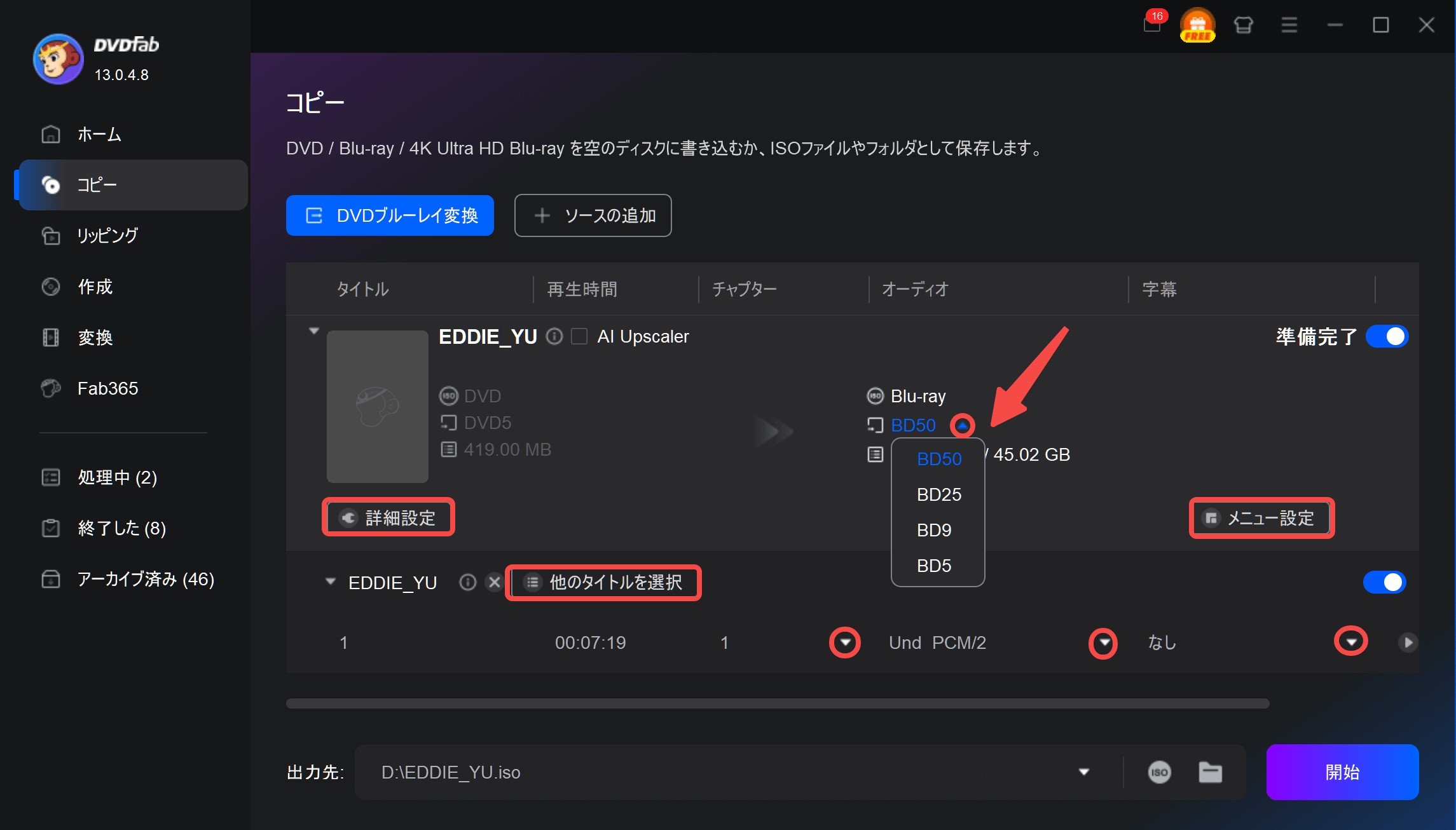Select BD5 from the size list
The image size is (1456, 830).
(938, 566)
